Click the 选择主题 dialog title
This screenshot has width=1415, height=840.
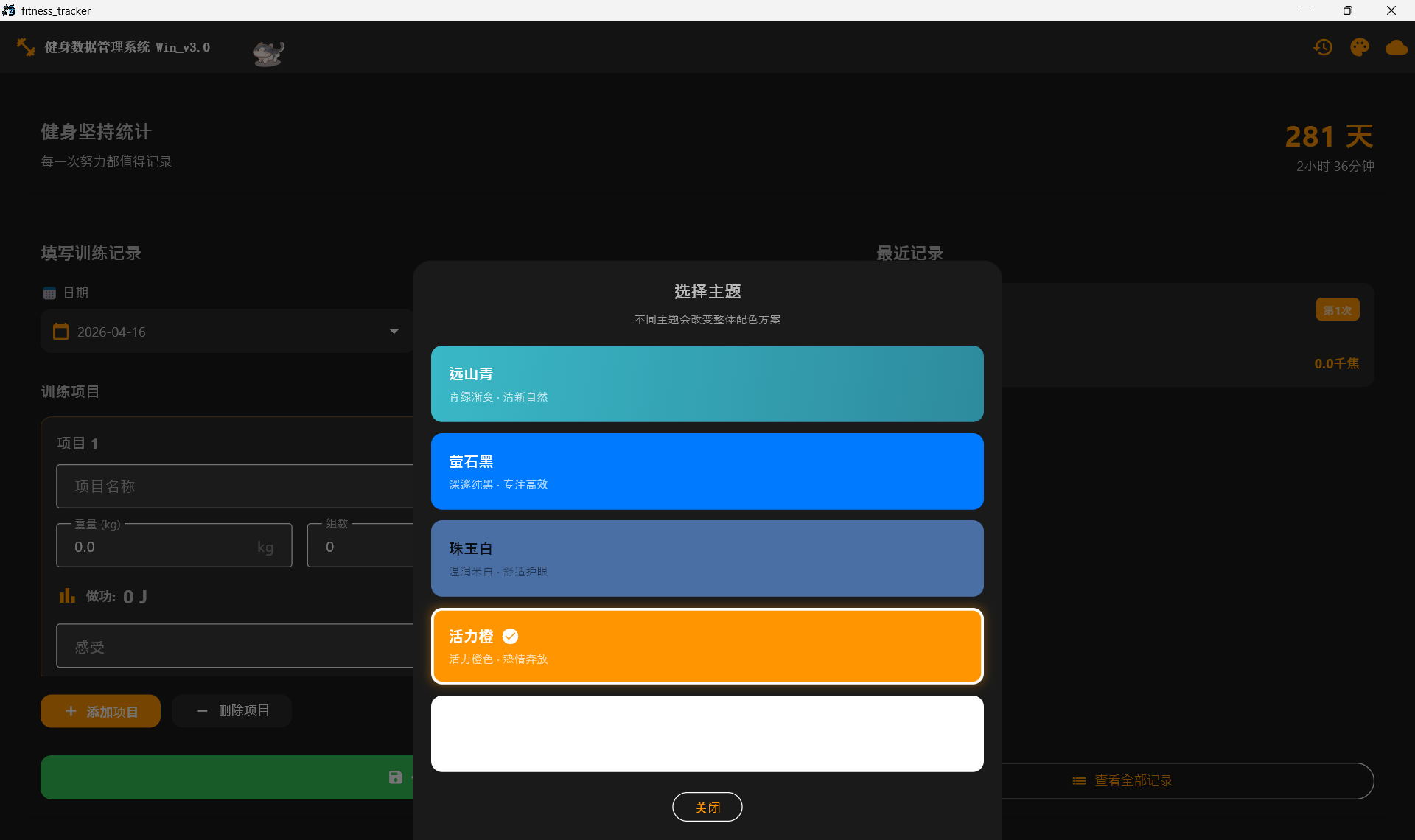coord(707,292)
